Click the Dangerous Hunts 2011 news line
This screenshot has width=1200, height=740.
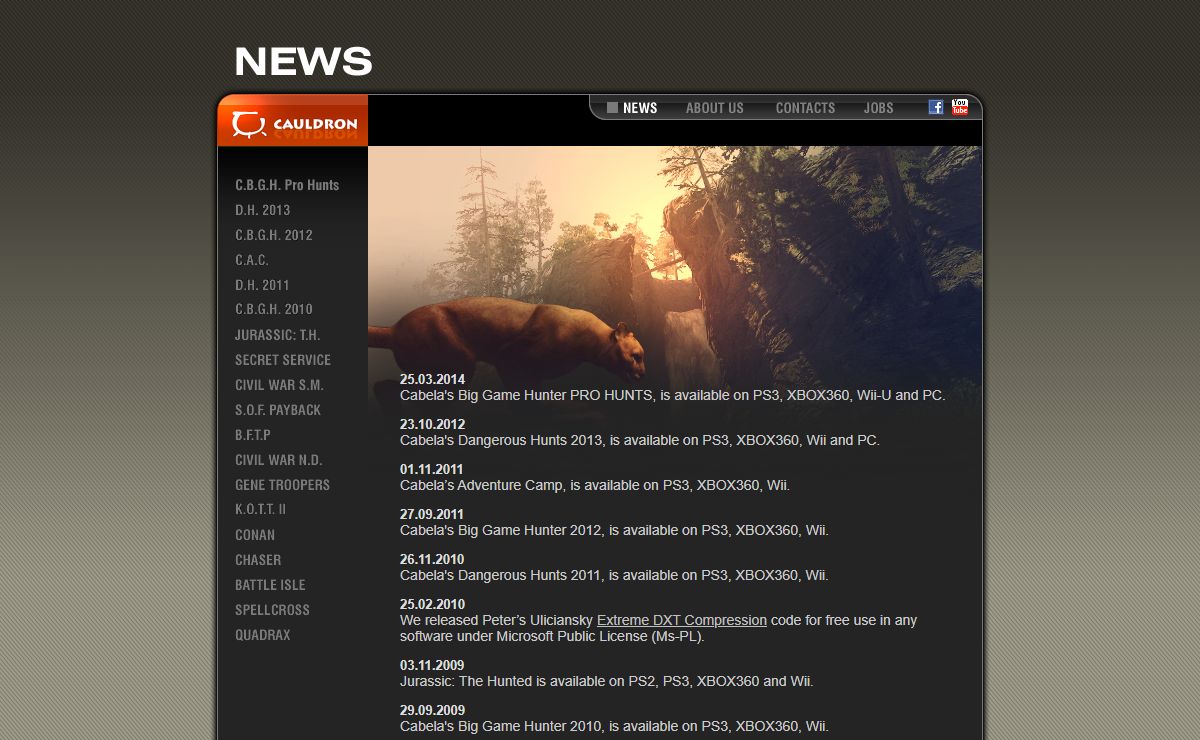click(x=614, y=575)
